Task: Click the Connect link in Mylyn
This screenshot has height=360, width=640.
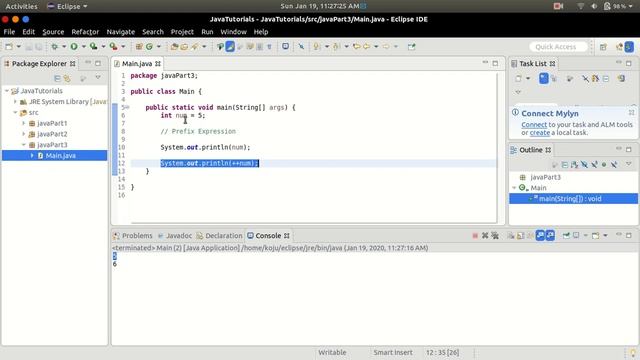Action: point(534,124)
